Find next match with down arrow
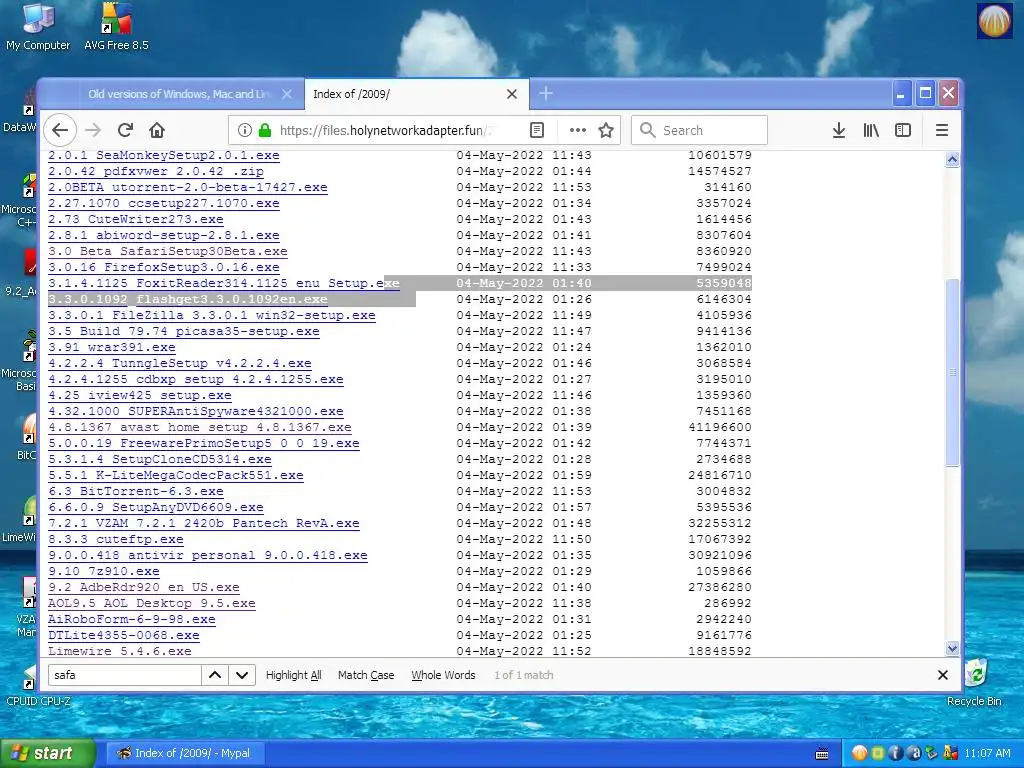1024x768 pixels. point(242,675)
